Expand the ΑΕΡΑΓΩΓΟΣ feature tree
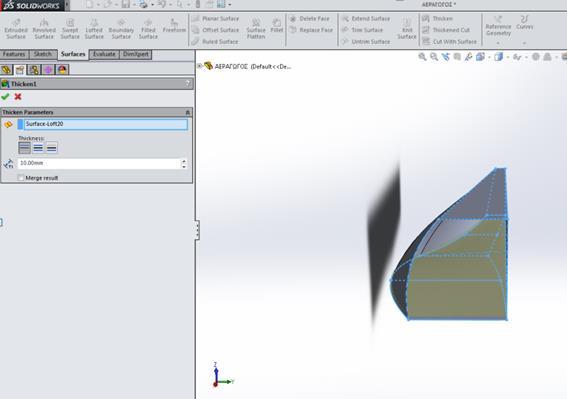The image size is (567, 399). (199, 66)
